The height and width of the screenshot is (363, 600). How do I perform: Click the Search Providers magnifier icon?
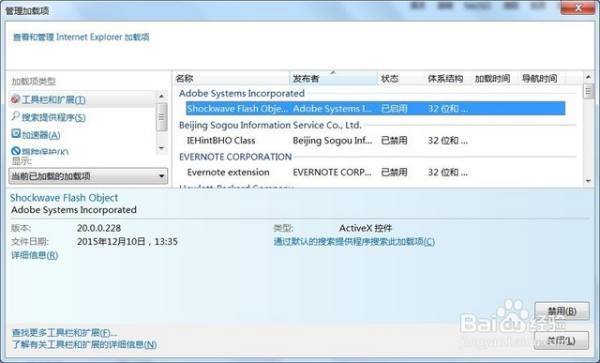(16, 116)
